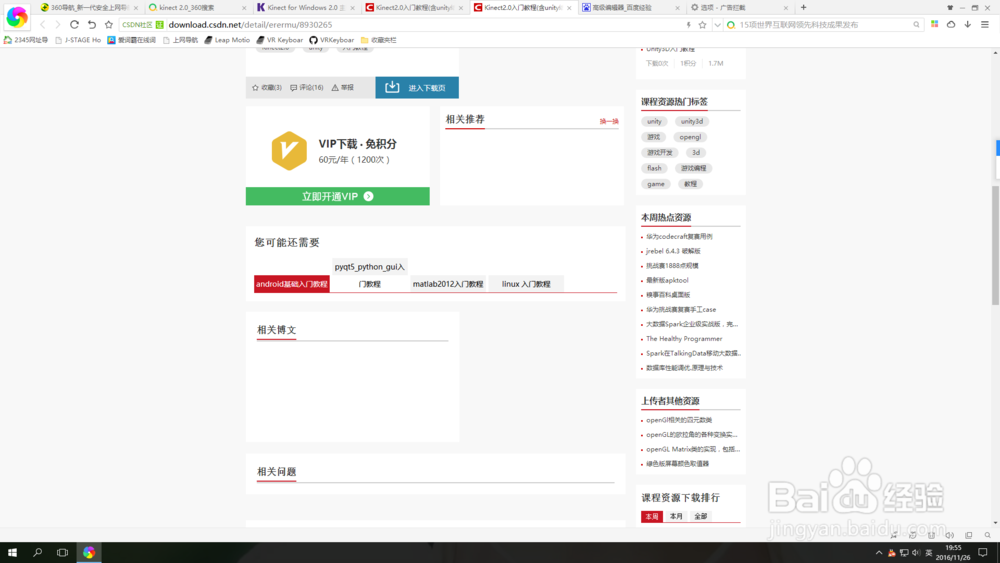Click the zoom magnifier in the browser status bar

pyautogui.click(x=987, y=535)
